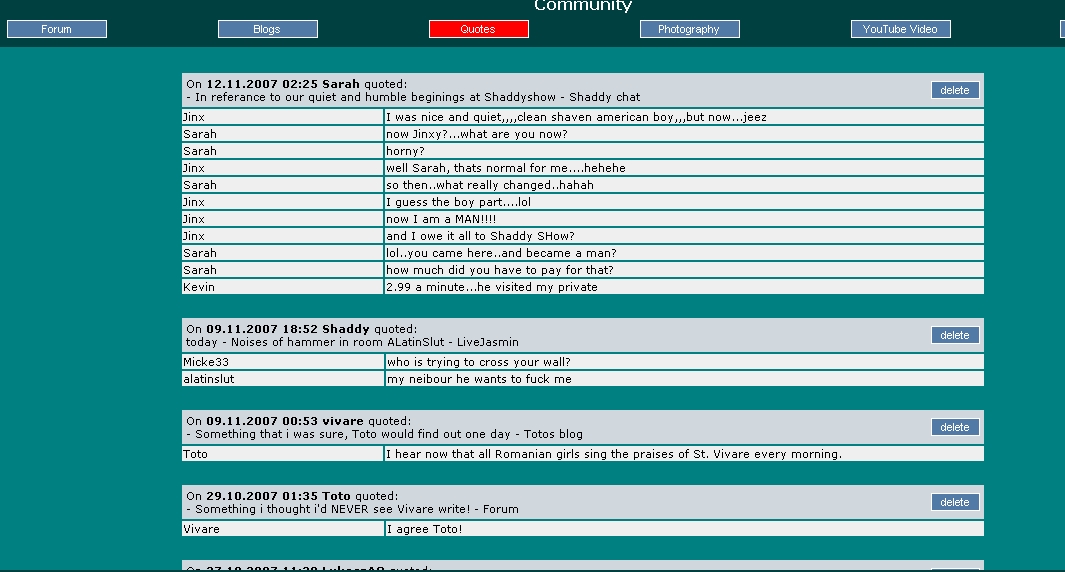Click 'Something that i was sure, Toto would find out' description
This screenshot has height=572, width=1065.
pyautogui.click(x=384, y=434)
